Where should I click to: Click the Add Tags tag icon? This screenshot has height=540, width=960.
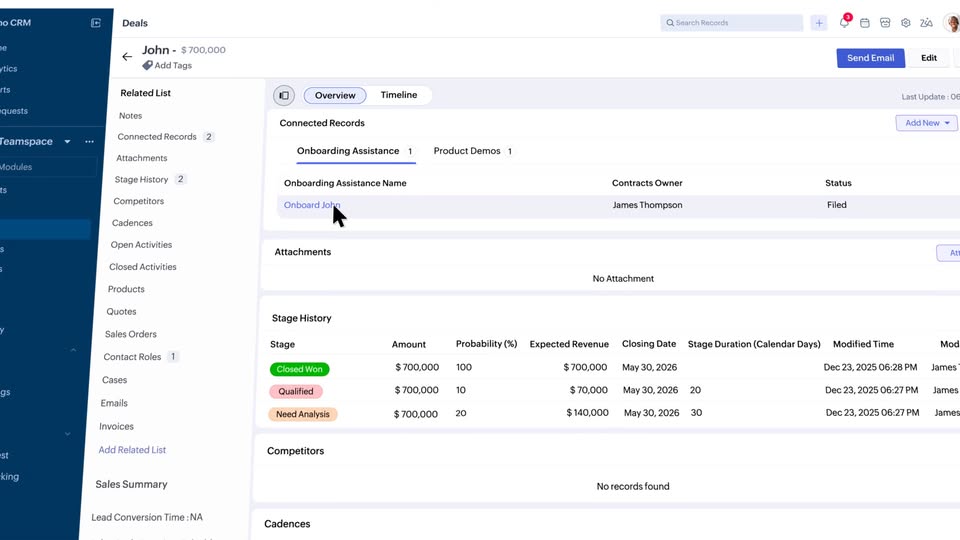click(x=147, y=66)
